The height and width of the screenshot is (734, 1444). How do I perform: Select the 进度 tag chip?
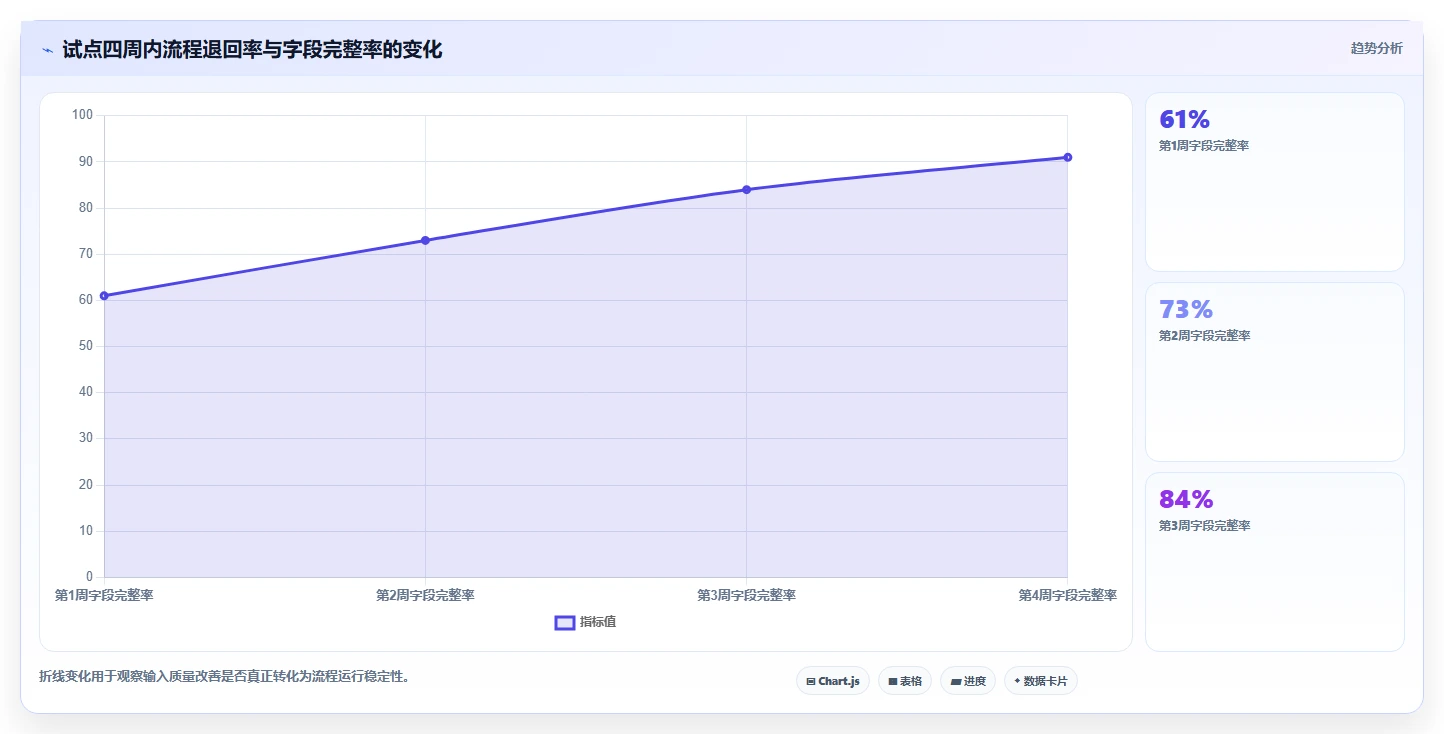coord(968,681)
